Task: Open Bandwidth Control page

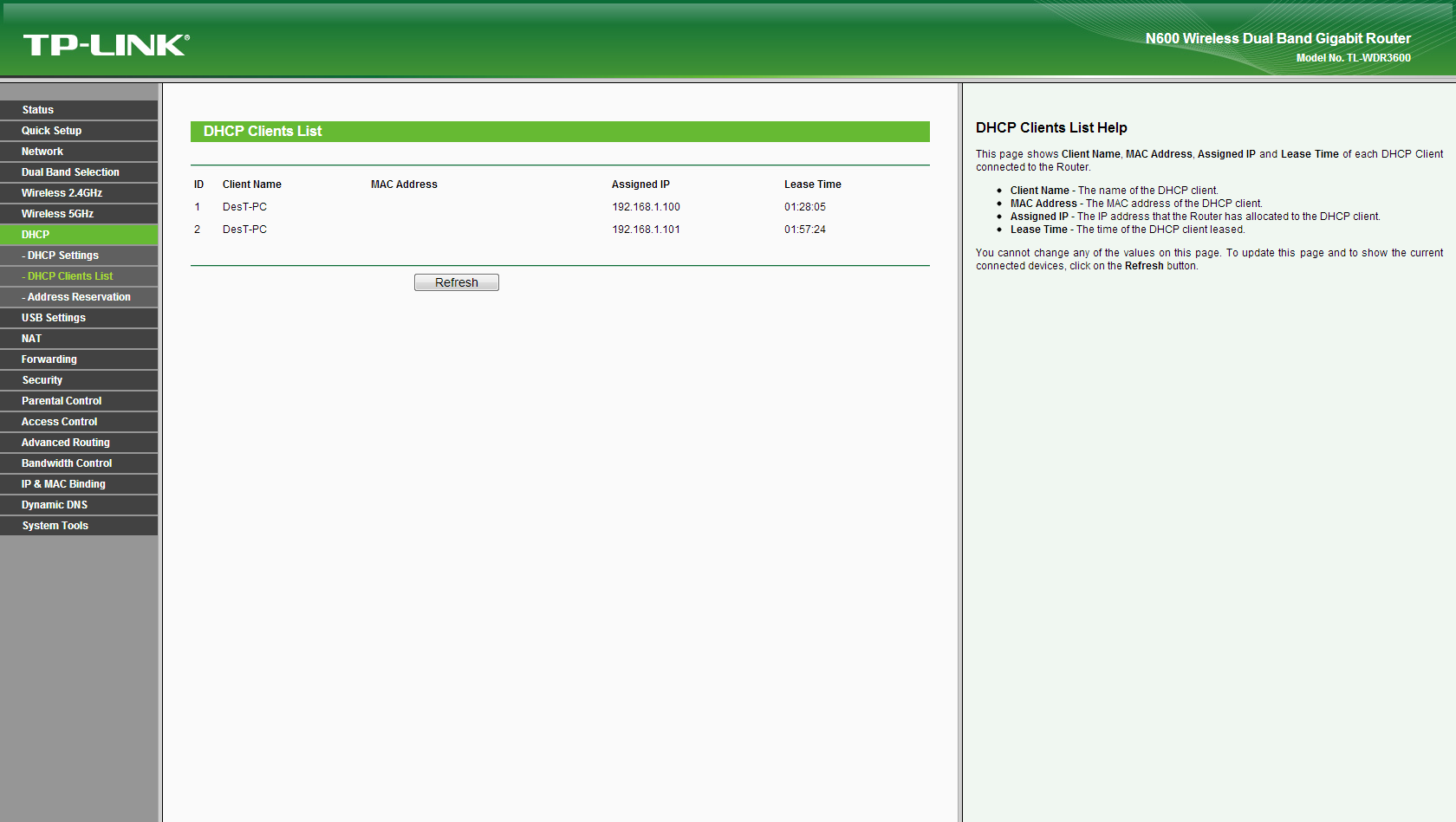Action: (79, 463)
